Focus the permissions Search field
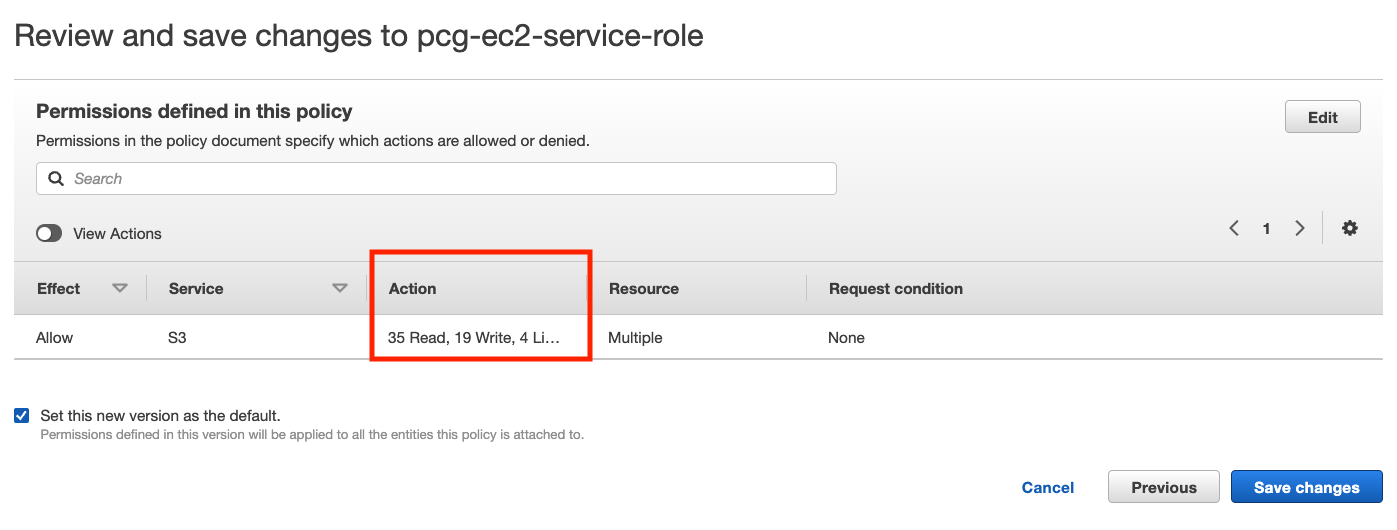 (436, 179)
